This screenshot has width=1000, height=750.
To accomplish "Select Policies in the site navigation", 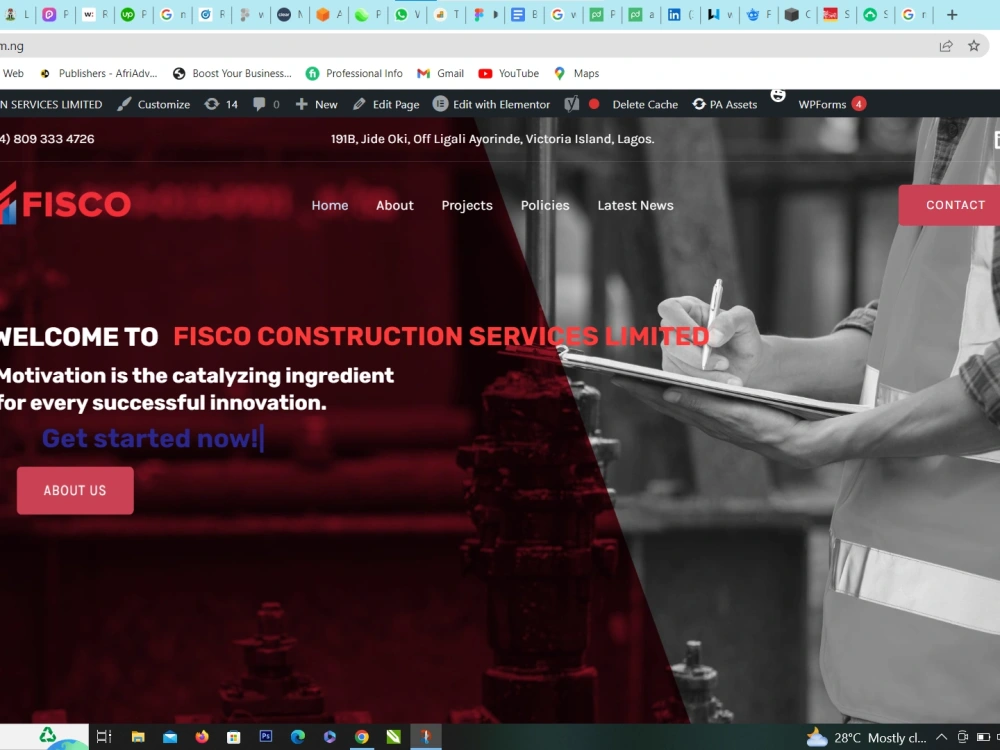I will click(545, 205).
